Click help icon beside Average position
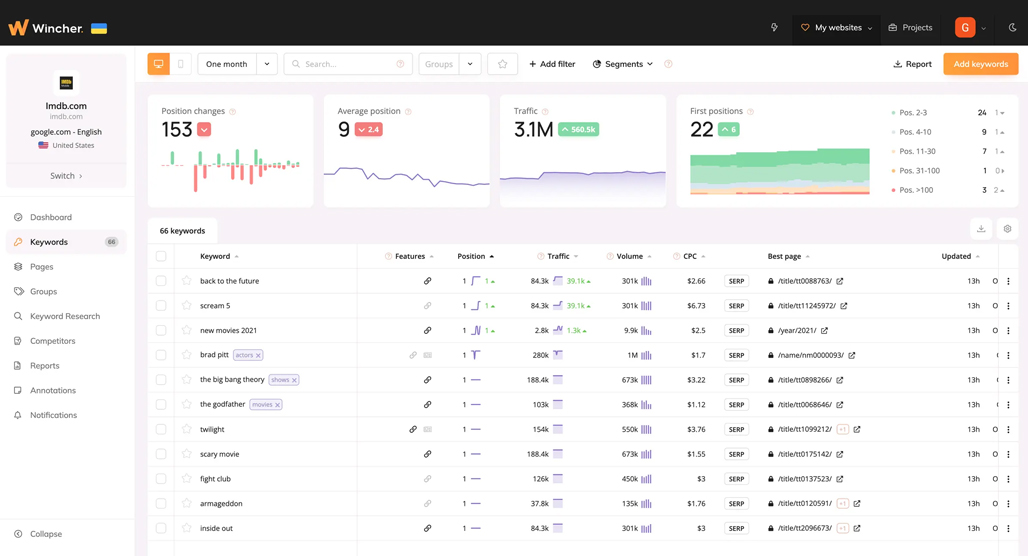This screenshot has width=1028, height=556. pyautogui.click(x=408, y=111)
